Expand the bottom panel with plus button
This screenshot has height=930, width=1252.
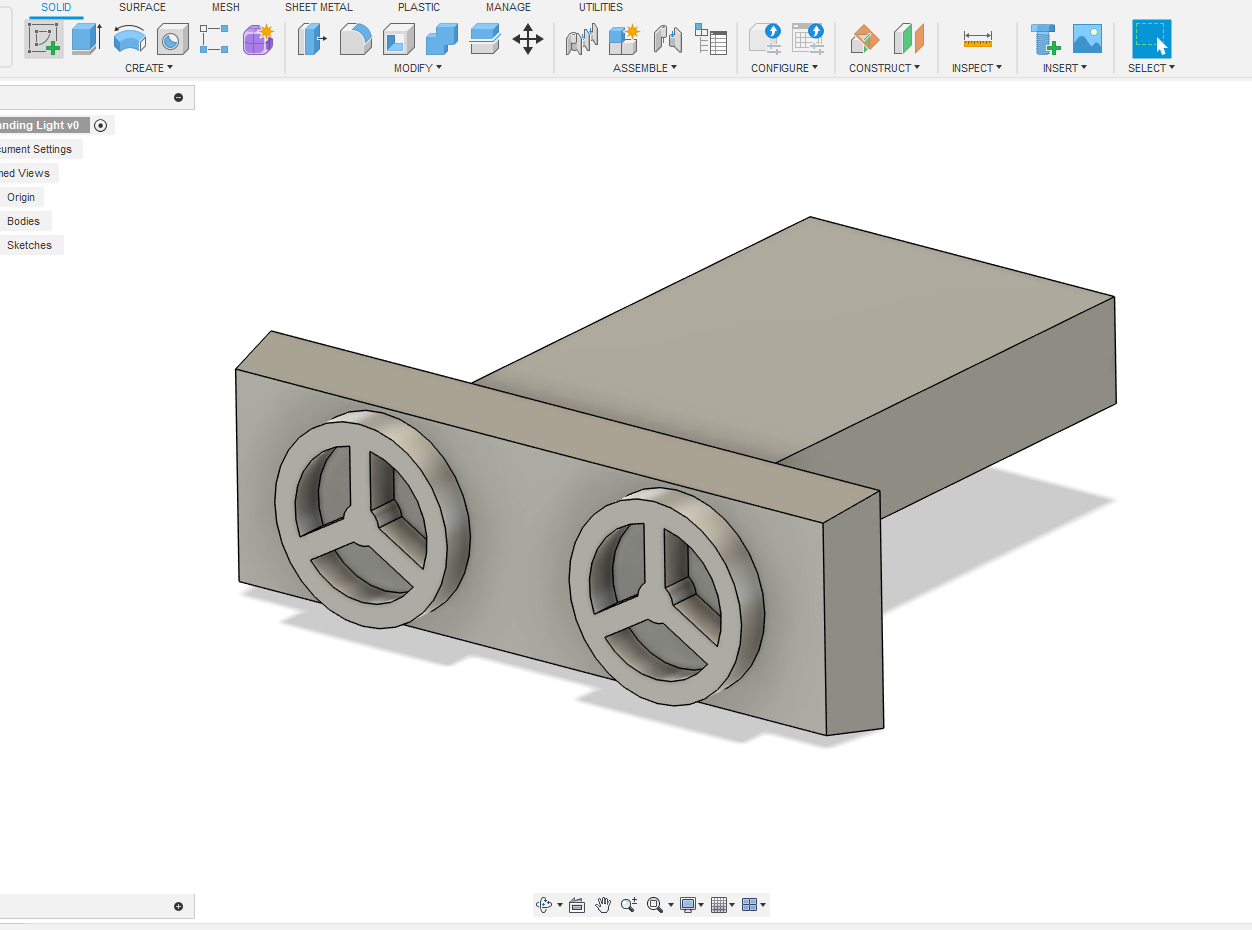pyautogui.click(x=179, y=907)
